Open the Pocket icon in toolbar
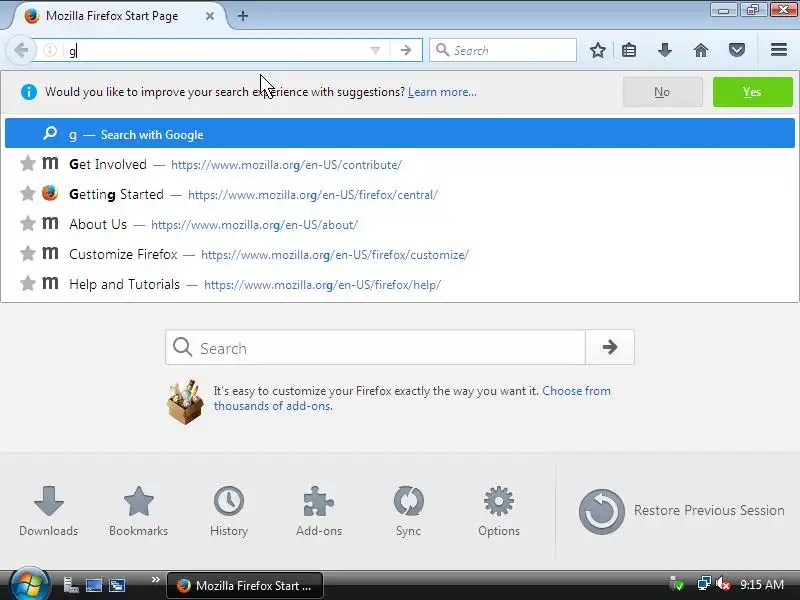800x600 pixels. (x=736, y=50)
